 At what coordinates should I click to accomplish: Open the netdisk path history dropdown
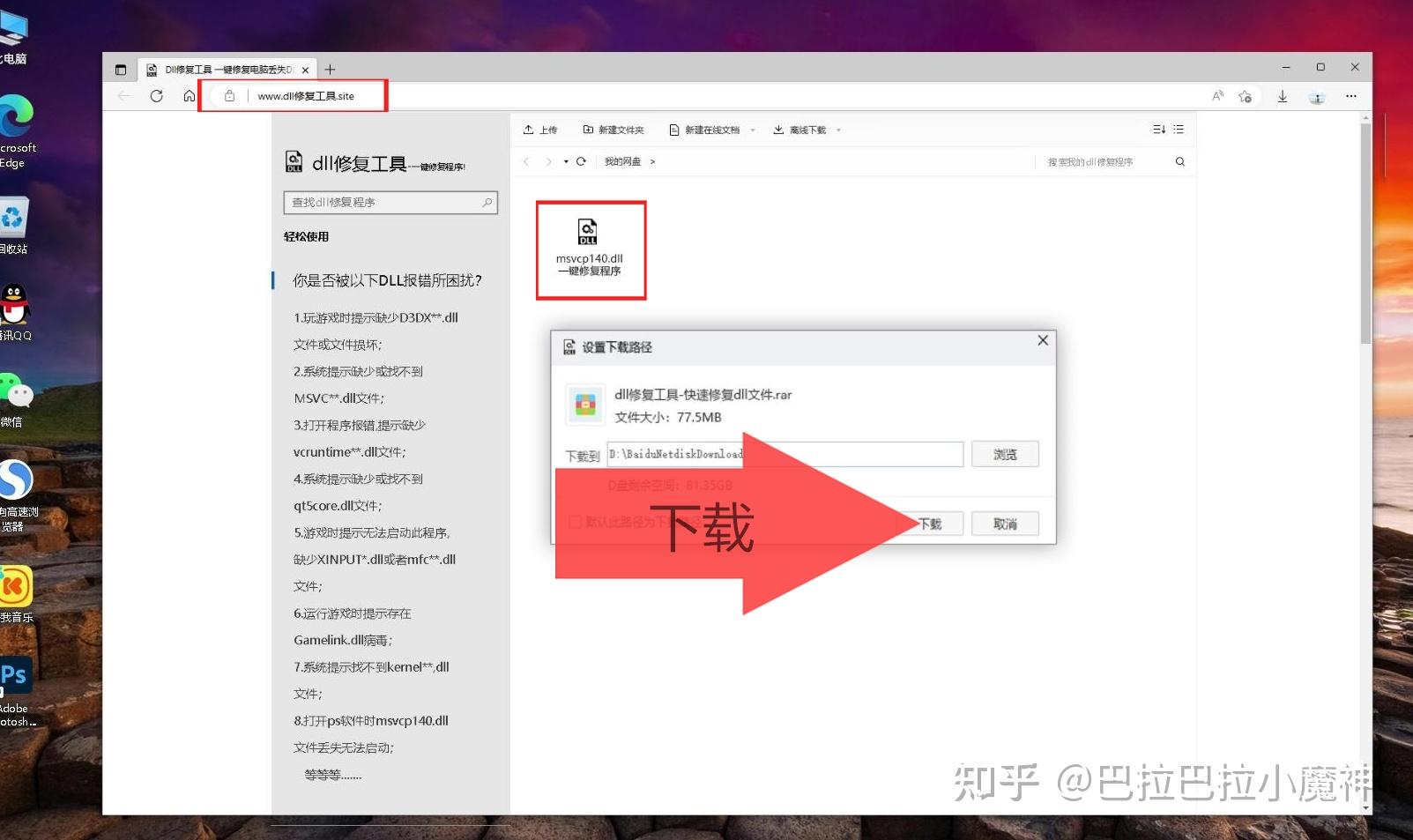(x=566, y=161)
